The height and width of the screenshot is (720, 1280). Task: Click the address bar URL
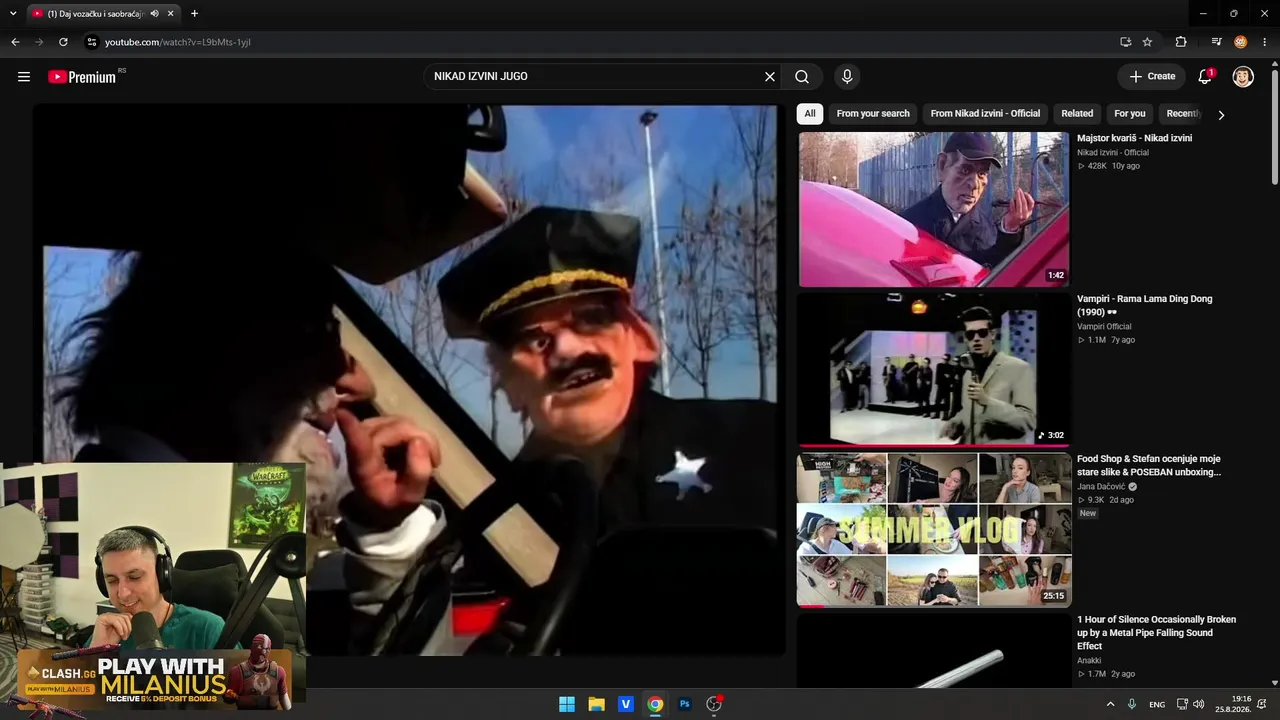(x=178, y=42)
